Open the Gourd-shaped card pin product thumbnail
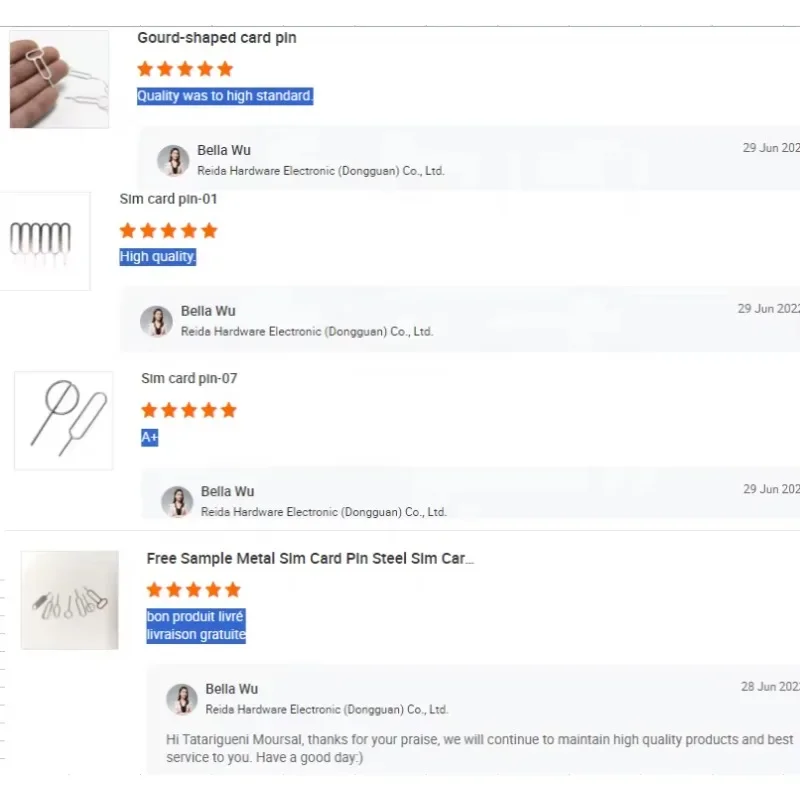The image size is (800, 800). coord(59,79)
